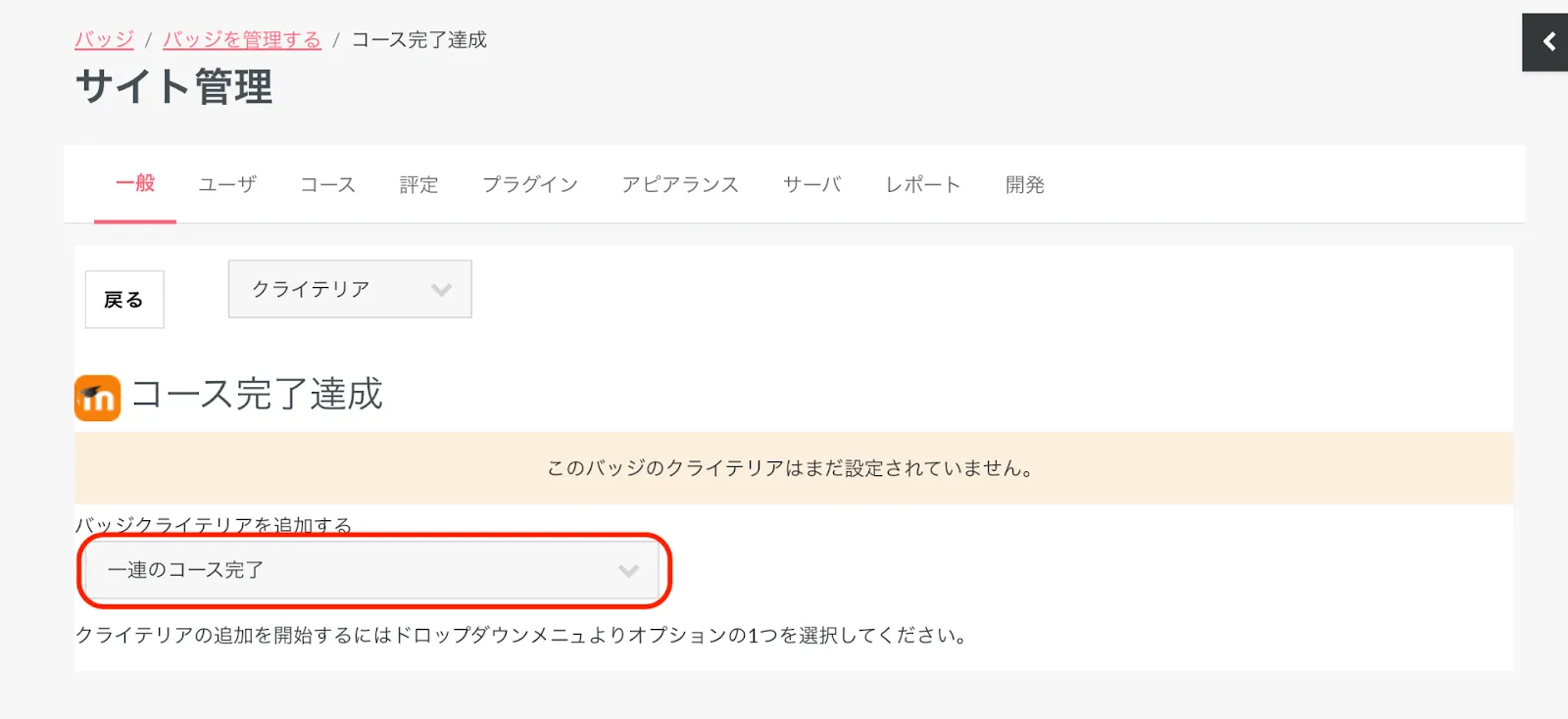Switch to the ユーザ tab
Screen dimensions: 1568x719
227,185
